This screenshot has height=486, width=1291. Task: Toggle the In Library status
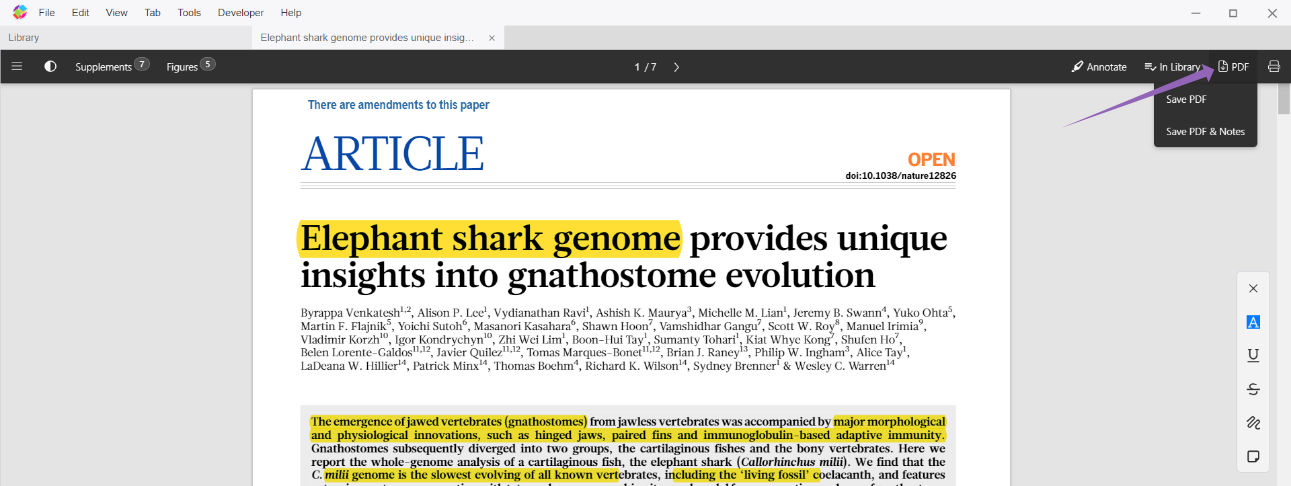pyautogui.click(x=1172, y=67)
